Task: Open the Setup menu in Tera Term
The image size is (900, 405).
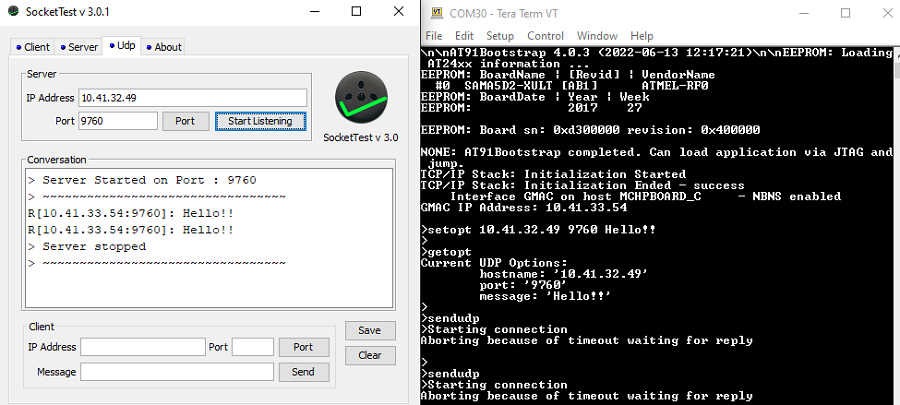Action: 500,36
